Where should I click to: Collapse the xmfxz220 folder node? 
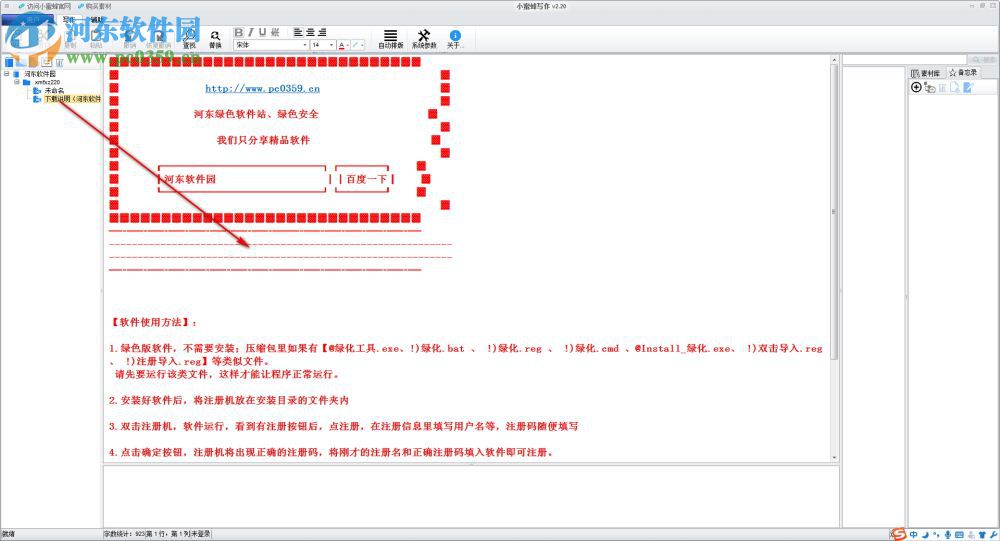point(17,82)
